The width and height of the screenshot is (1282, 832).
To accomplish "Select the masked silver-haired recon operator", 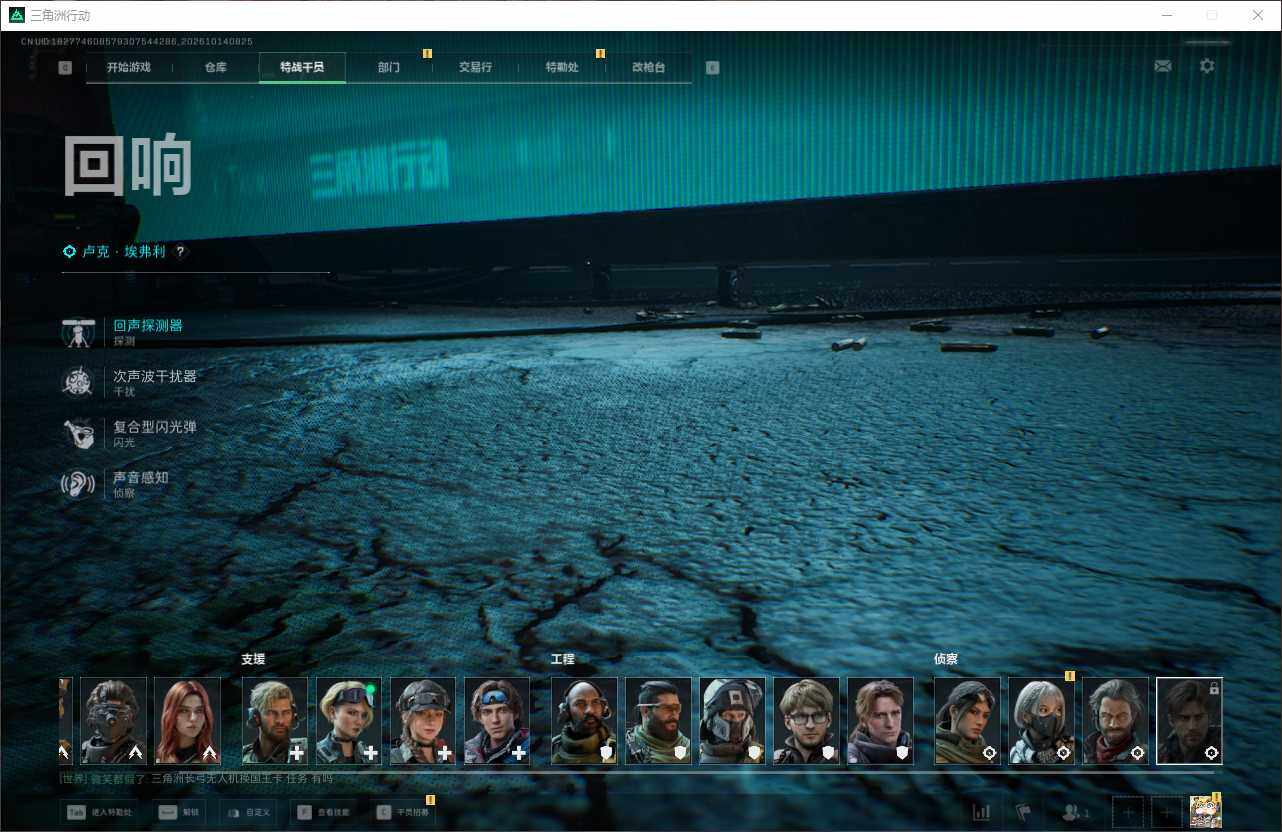I will pyautogui.click(x=1041, y=721).
